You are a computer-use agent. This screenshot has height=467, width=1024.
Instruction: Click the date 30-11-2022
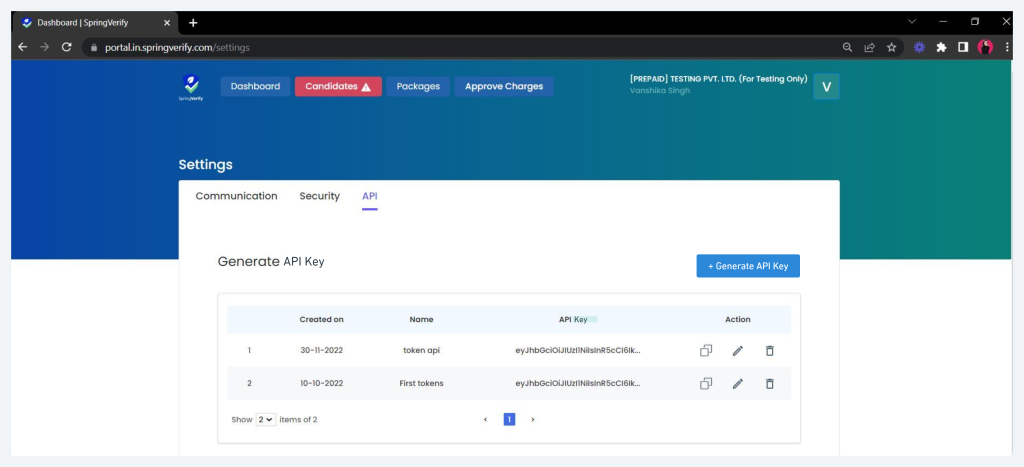[321, 350]
